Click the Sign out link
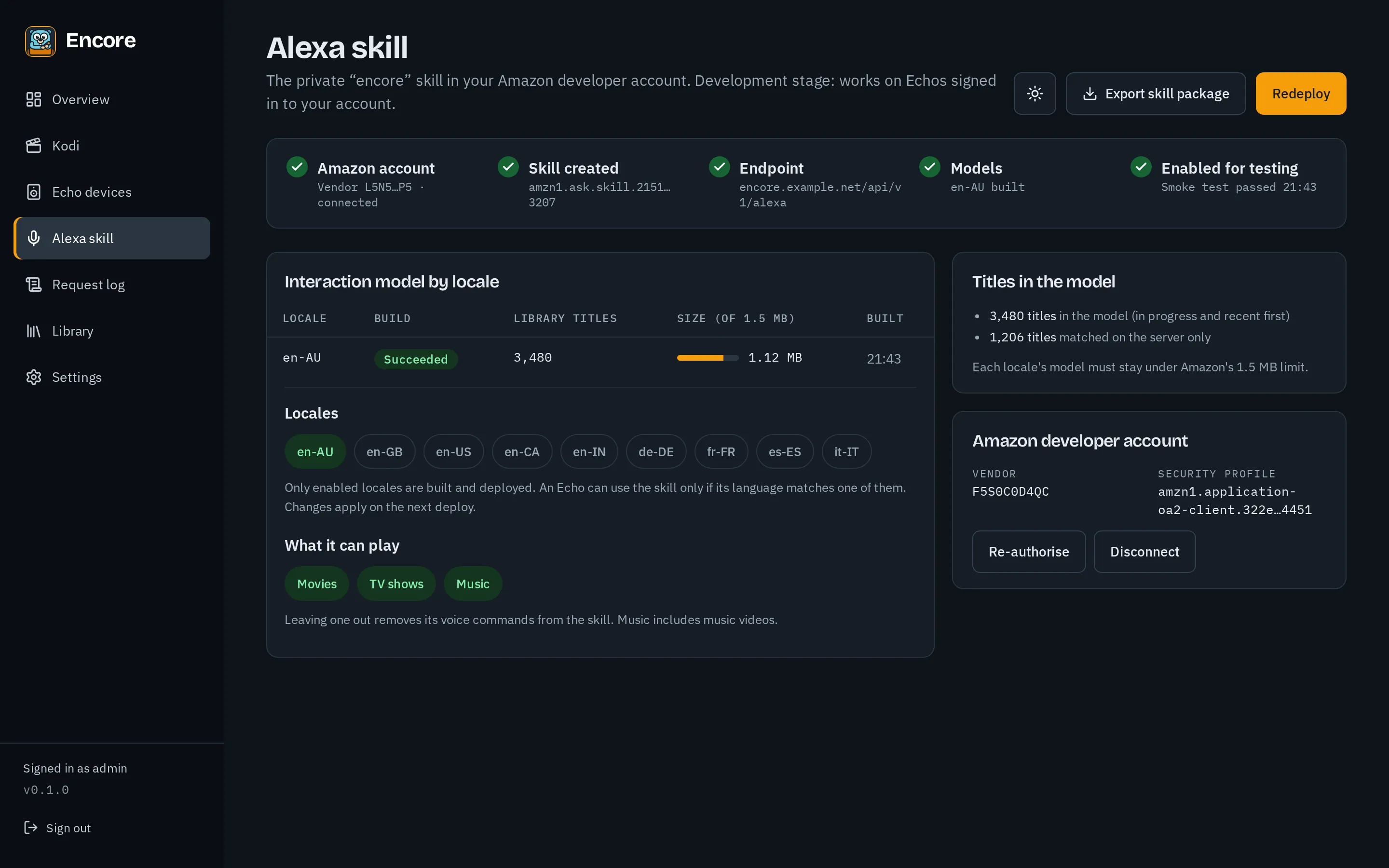 [57, 828]
